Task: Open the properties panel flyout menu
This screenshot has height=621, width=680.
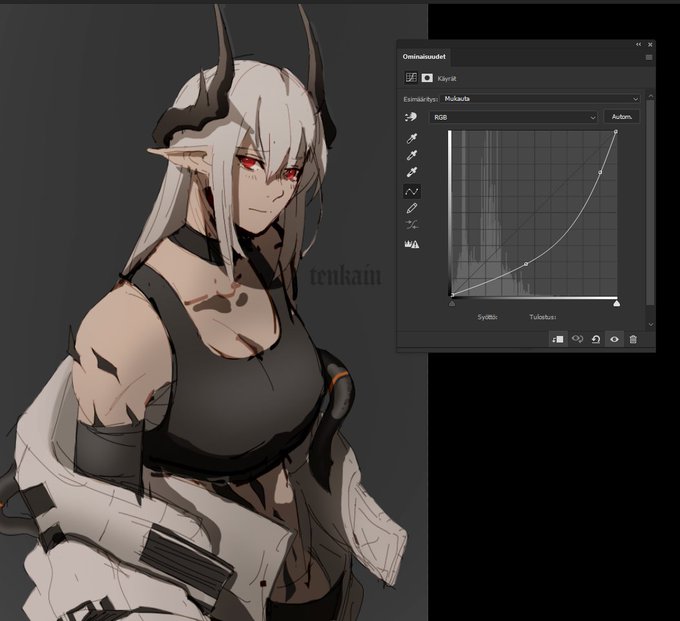Action: [649, 57]
